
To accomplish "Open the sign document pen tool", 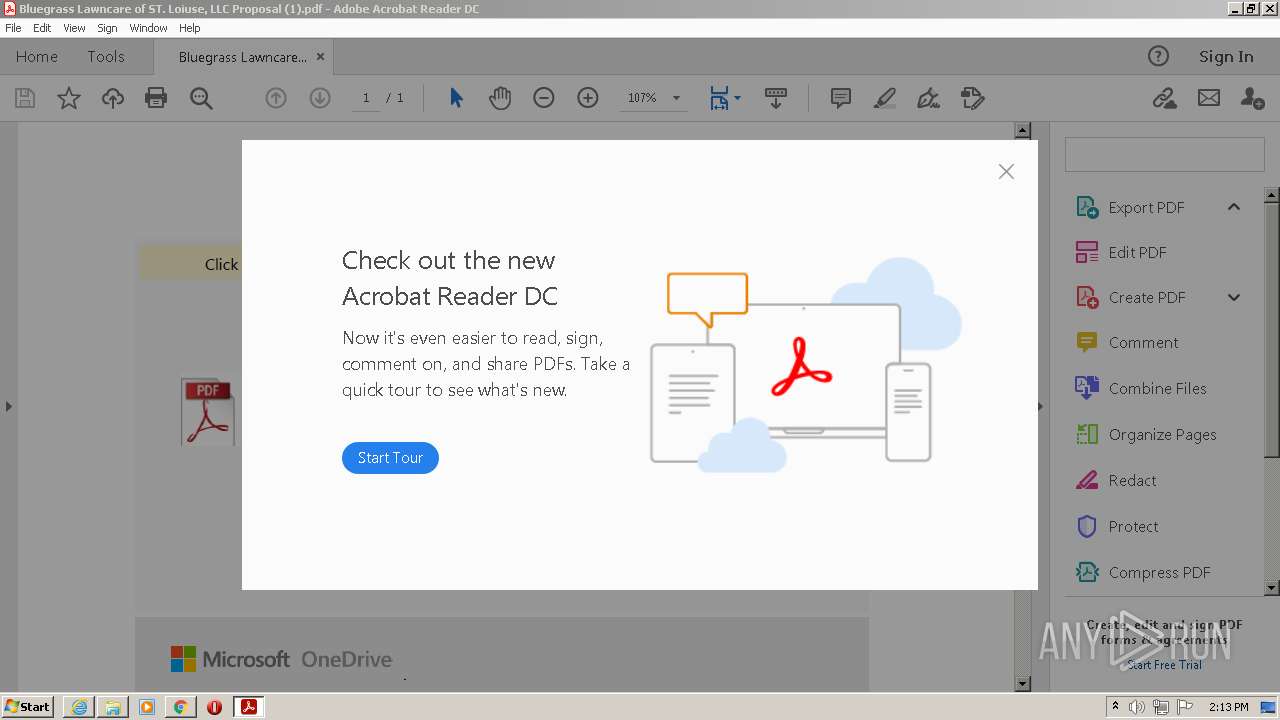I will pyautogui.click(x=928, y=98).
